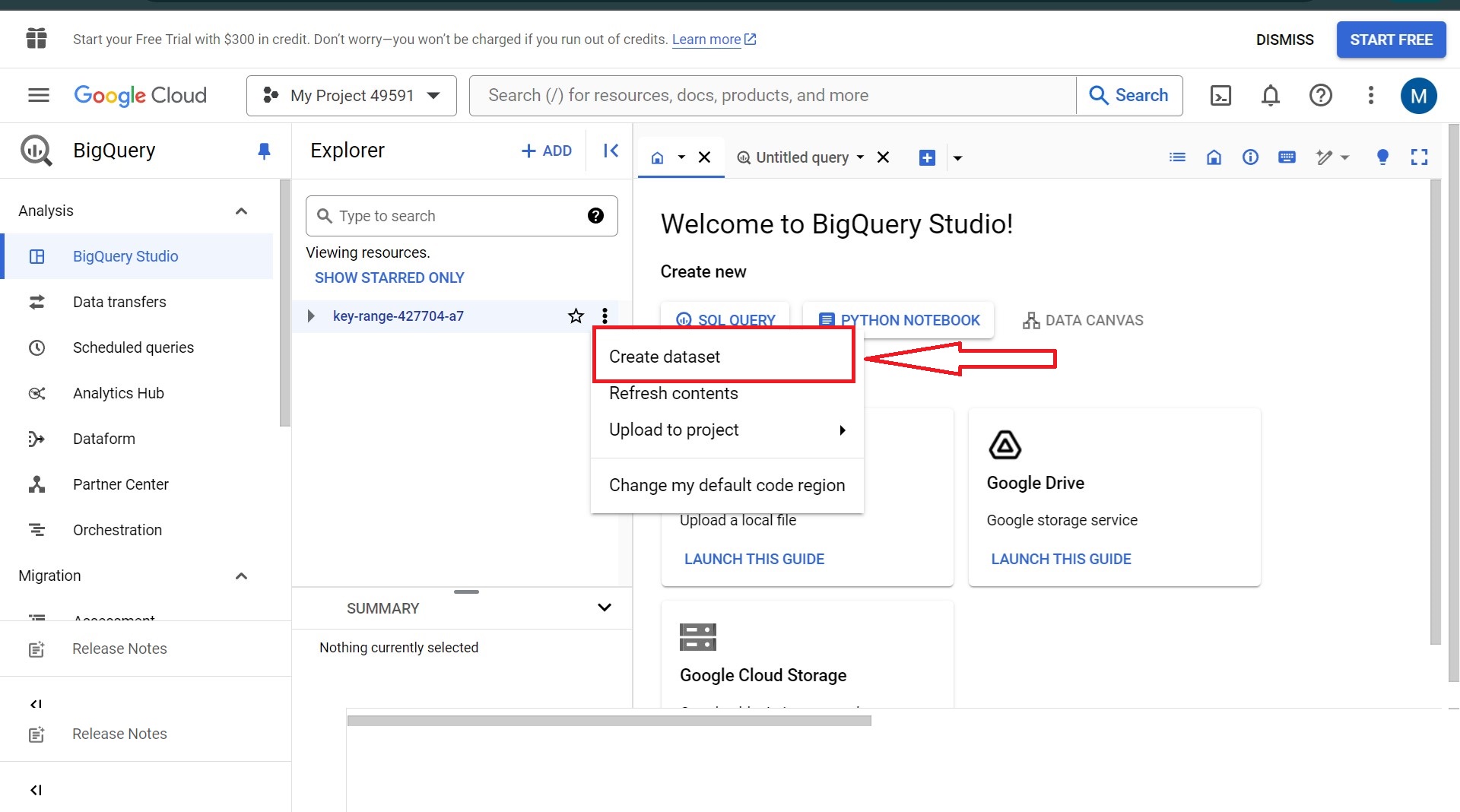1460x812 pixels.
Task: Click the home icon in right toolbar
Action: coord(1214,157)
